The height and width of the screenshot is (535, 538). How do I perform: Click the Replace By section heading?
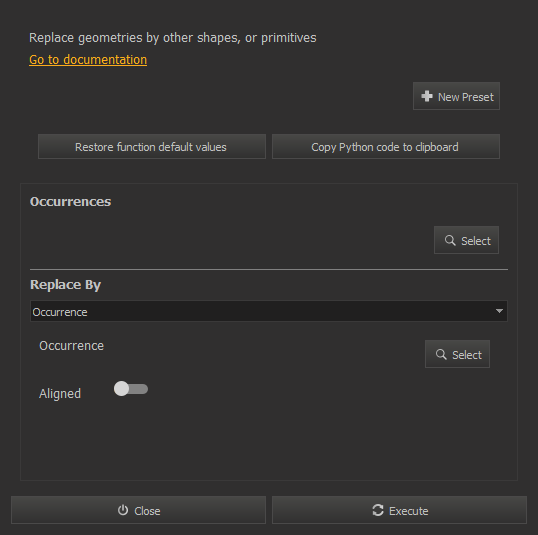click(x=65, y=285)
